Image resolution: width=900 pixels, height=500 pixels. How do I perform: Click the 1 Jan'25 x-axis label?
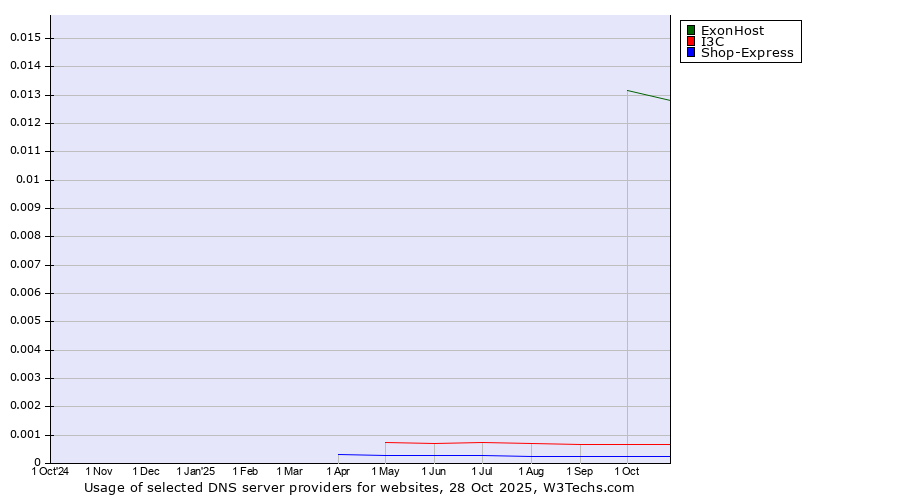click(x=195, y=471)
